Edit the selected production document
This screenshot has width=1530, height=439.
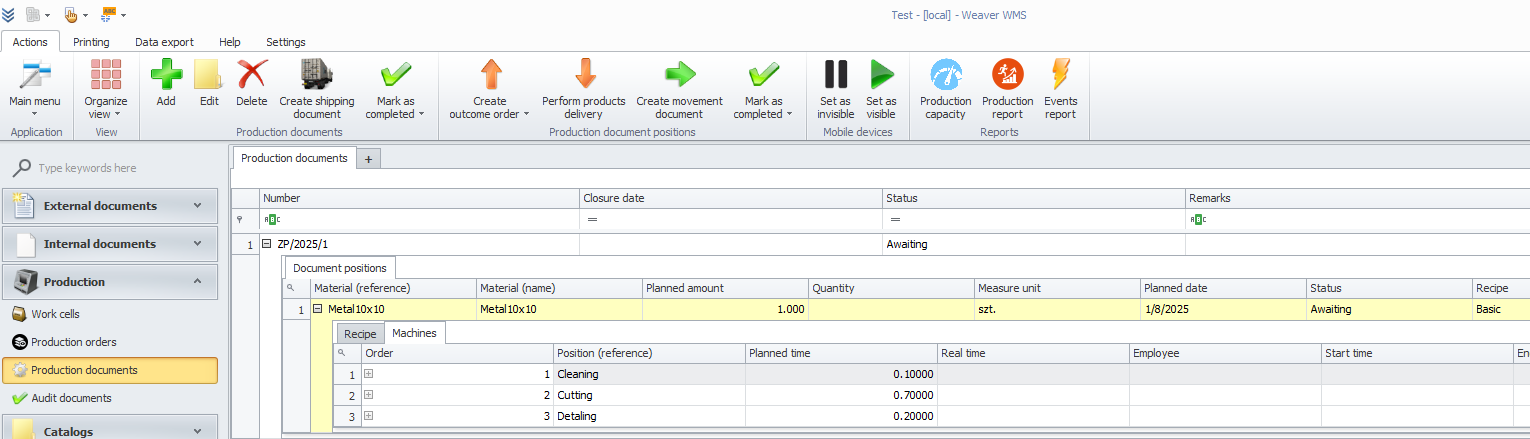click(209, 84)
